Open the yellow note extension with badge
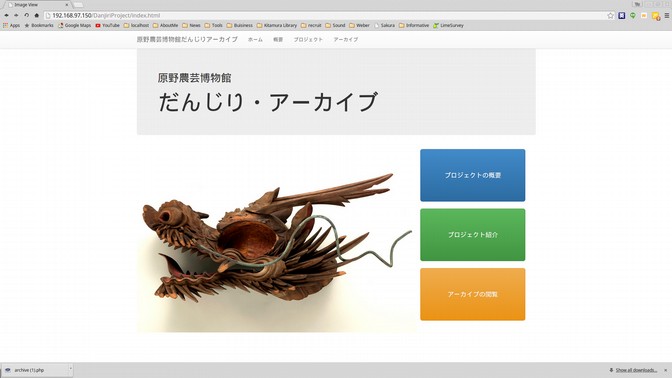 tap(655, 16)
